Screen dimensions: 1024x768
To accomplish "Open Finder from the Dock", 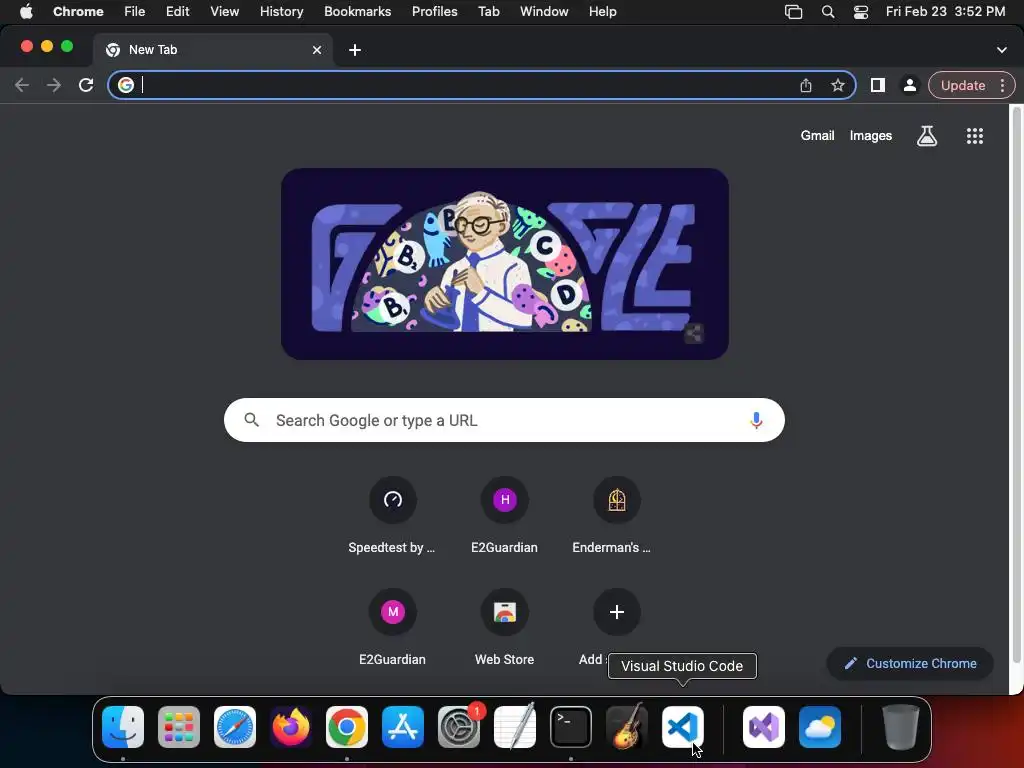I will (x=123, y=727).
